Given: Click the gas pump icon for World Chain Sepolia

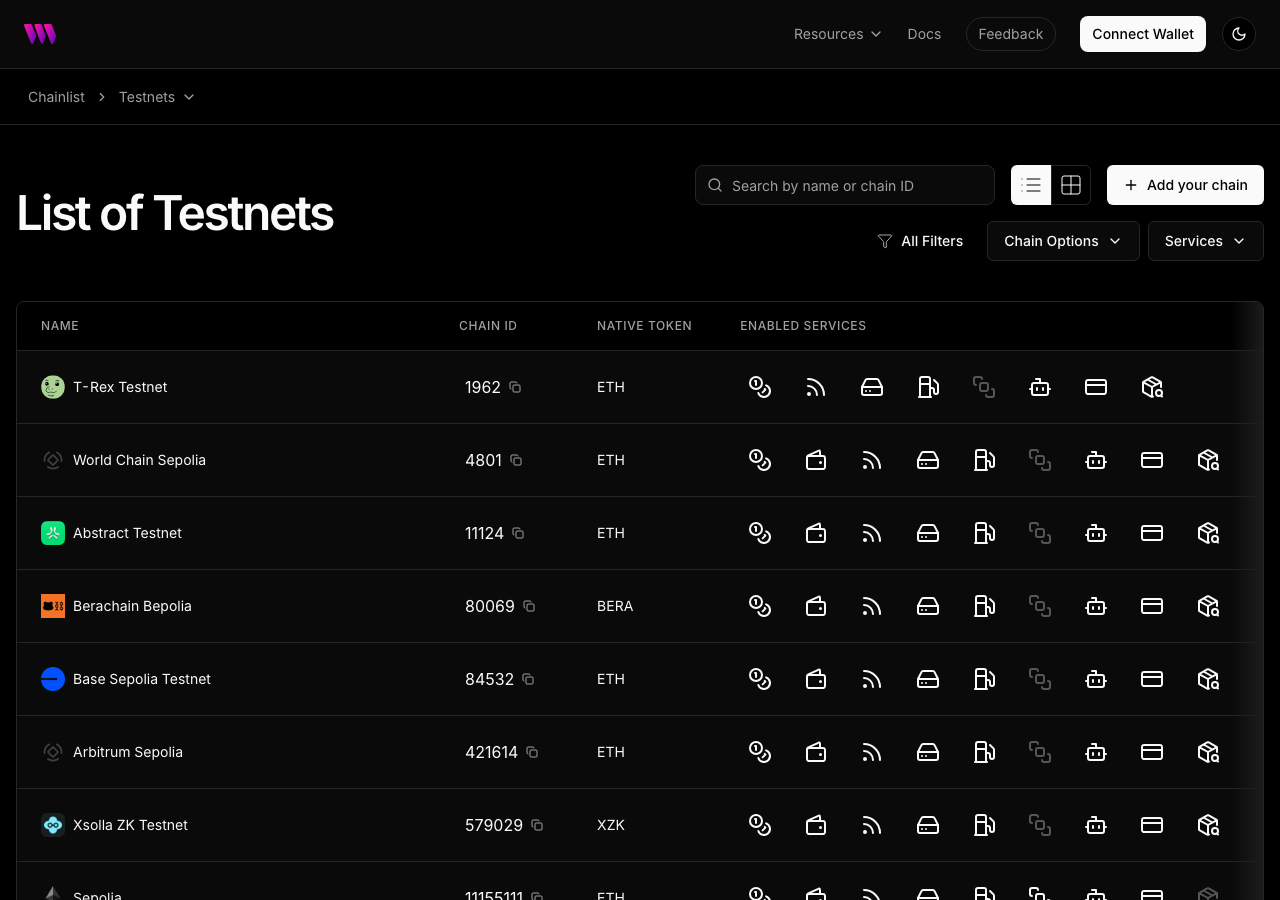Looking at the screenshot, I should pos(984,460).
